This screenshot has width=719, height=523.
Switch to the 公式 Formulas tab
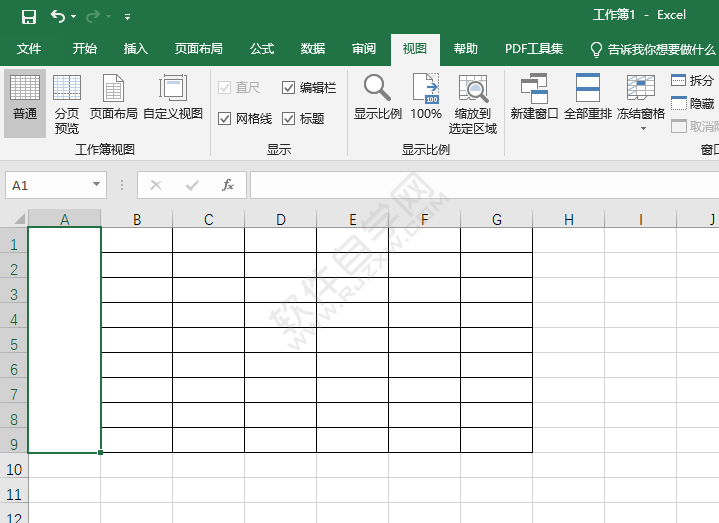(262, 49)
